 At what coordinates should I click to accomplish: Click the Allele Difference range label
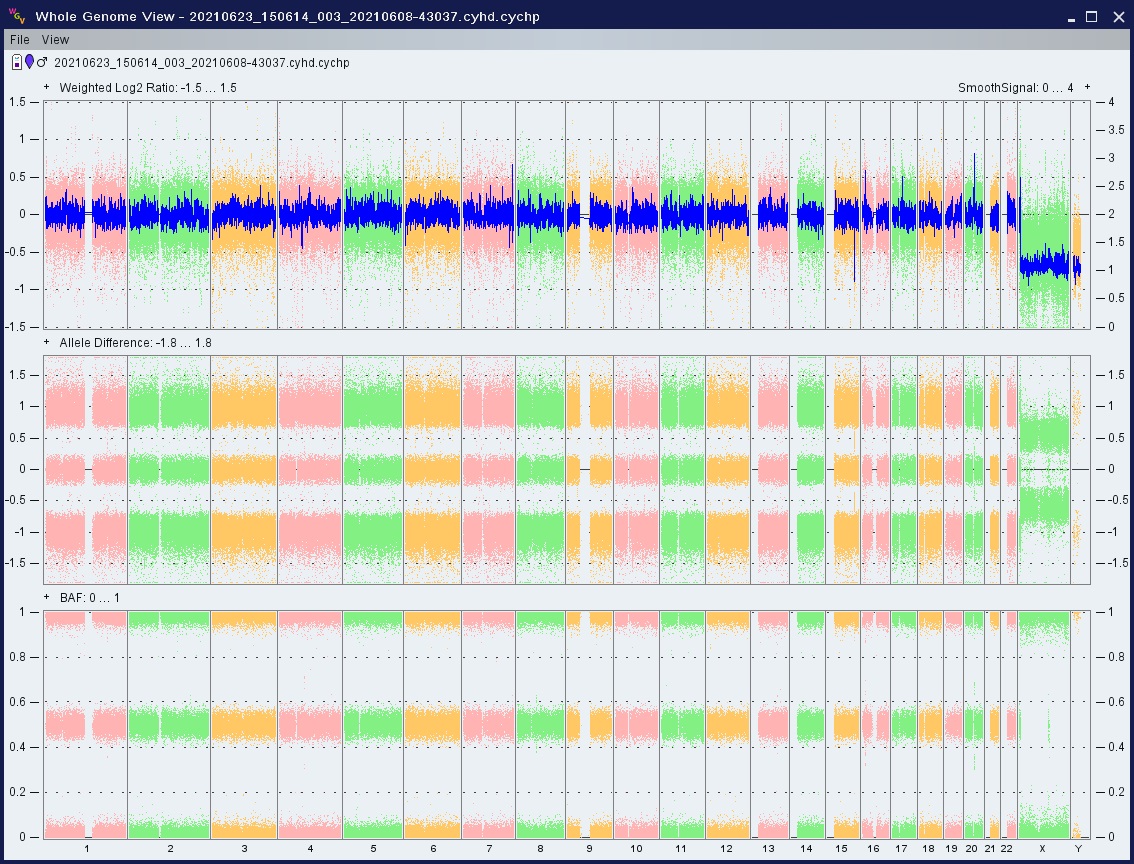(135, 343)
